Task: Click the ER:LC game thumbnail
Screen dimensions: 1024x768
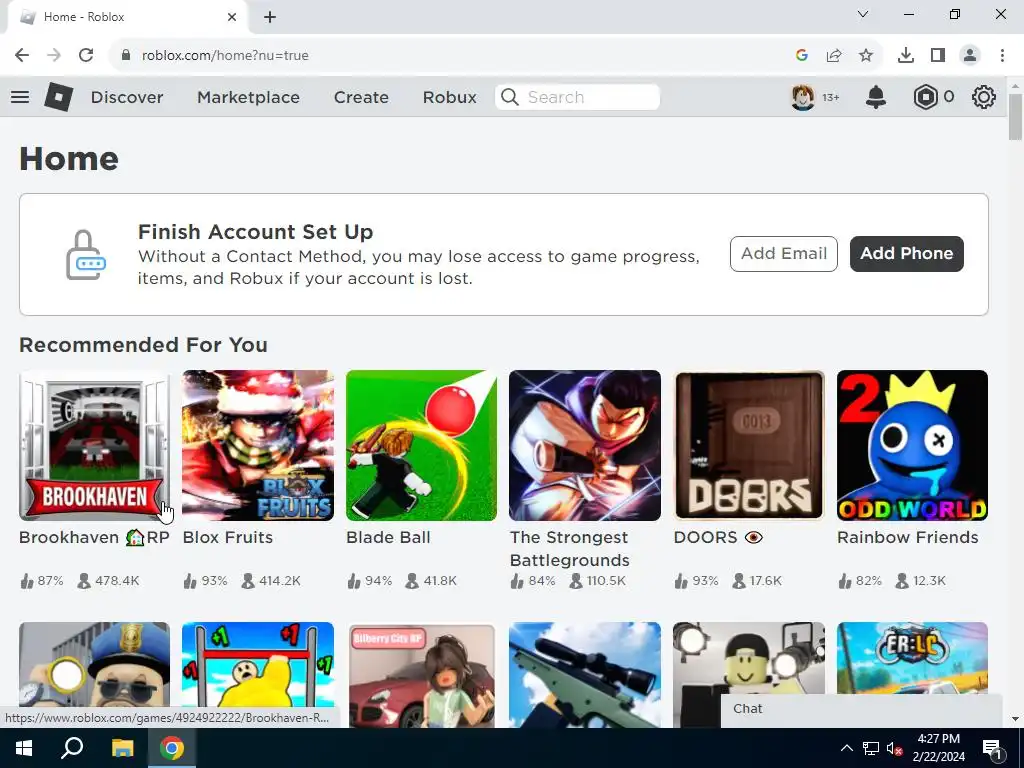Action: (x=912, y=658)
